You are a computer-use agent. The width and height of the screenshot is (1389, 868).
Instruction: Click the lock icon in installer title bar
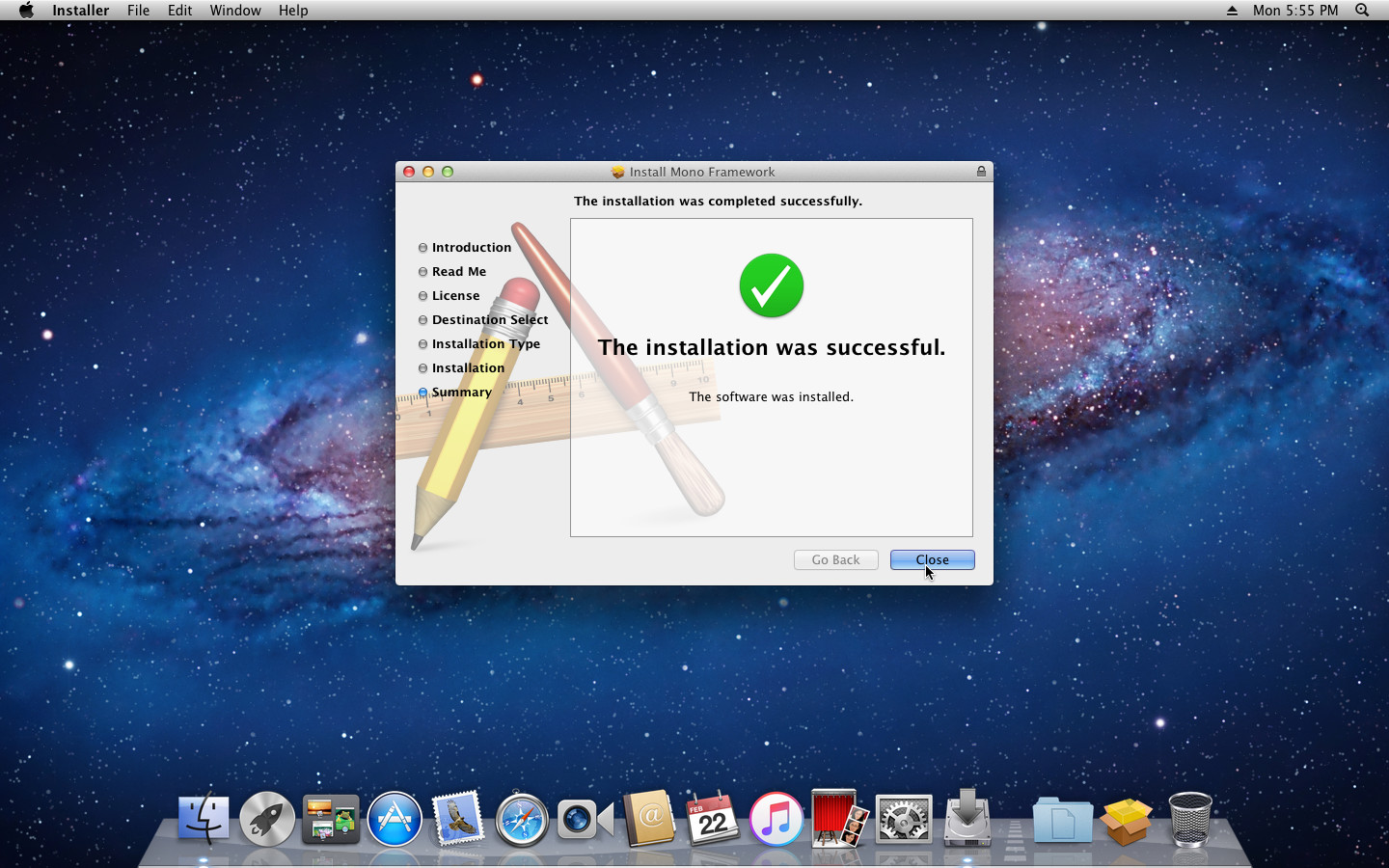[x=981, y=172]
